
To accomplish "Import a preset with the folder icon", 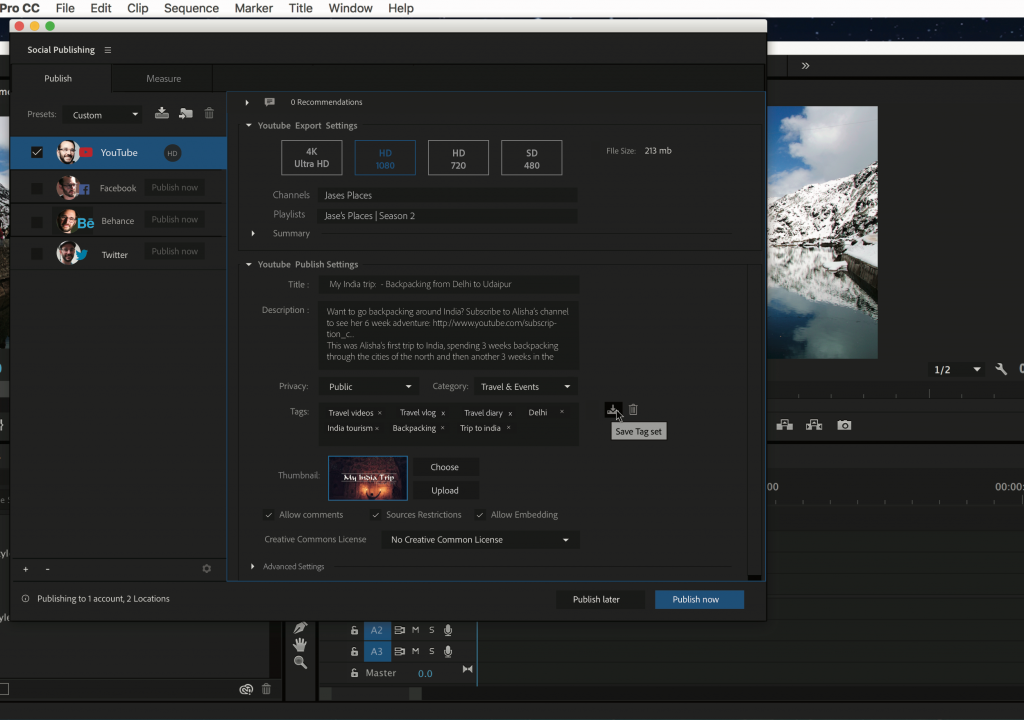I will pyautogui.click(x=185, y=113).
